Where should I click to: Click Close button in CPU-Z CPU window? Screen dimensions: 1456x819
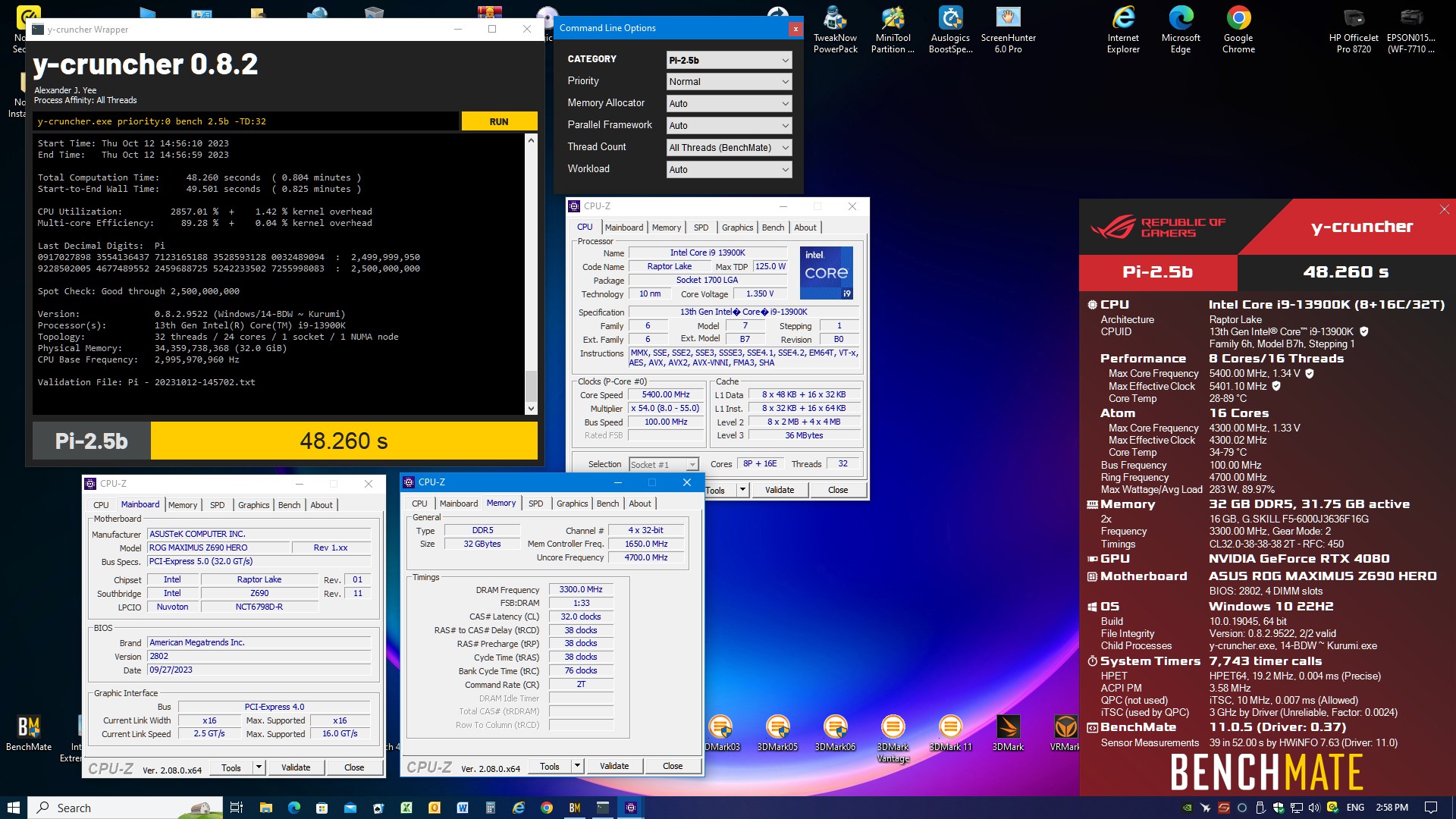pos(838,490)
